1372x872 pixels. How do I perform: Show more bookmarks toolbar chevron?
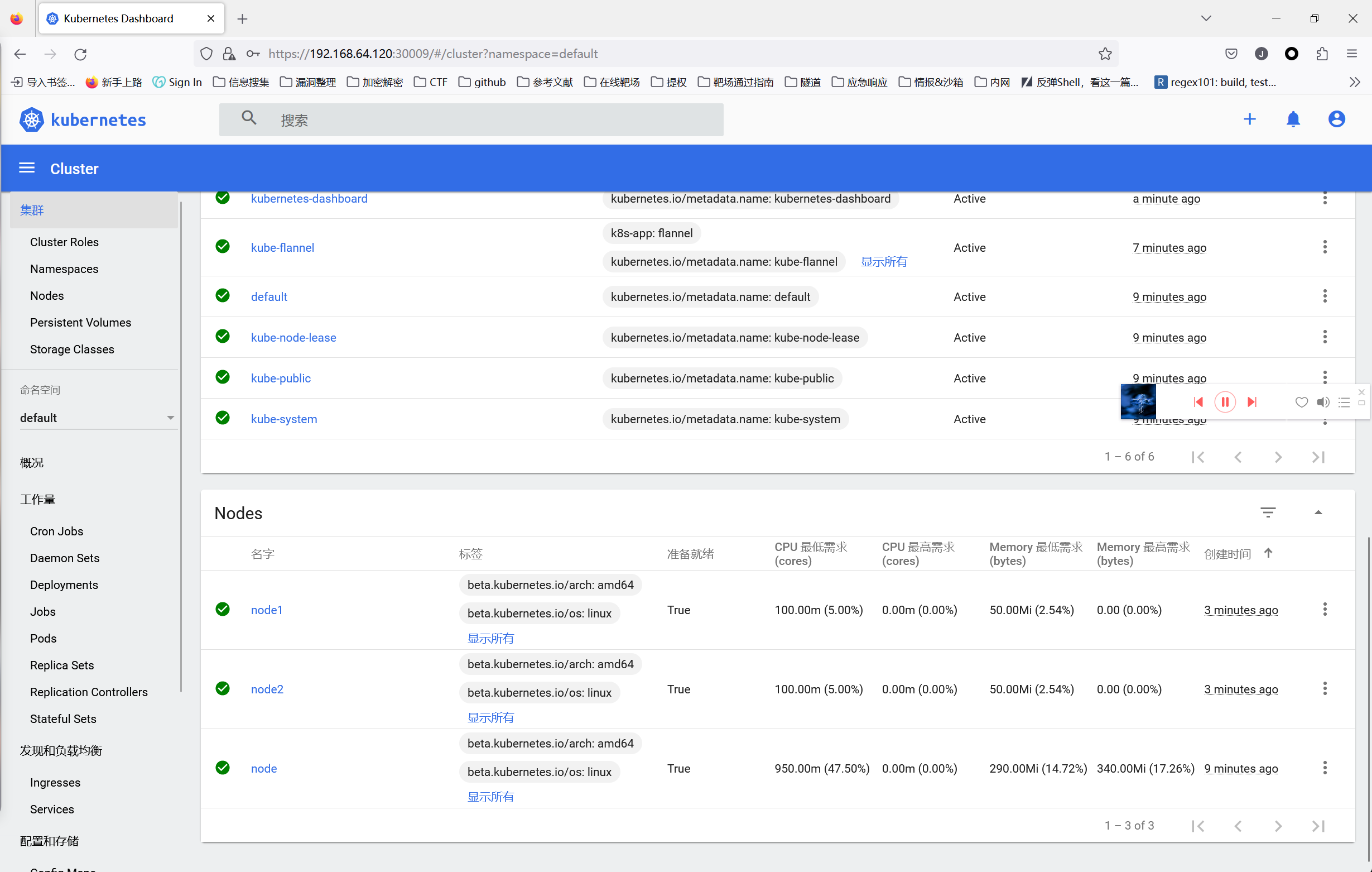click(x=1354, y=82)
